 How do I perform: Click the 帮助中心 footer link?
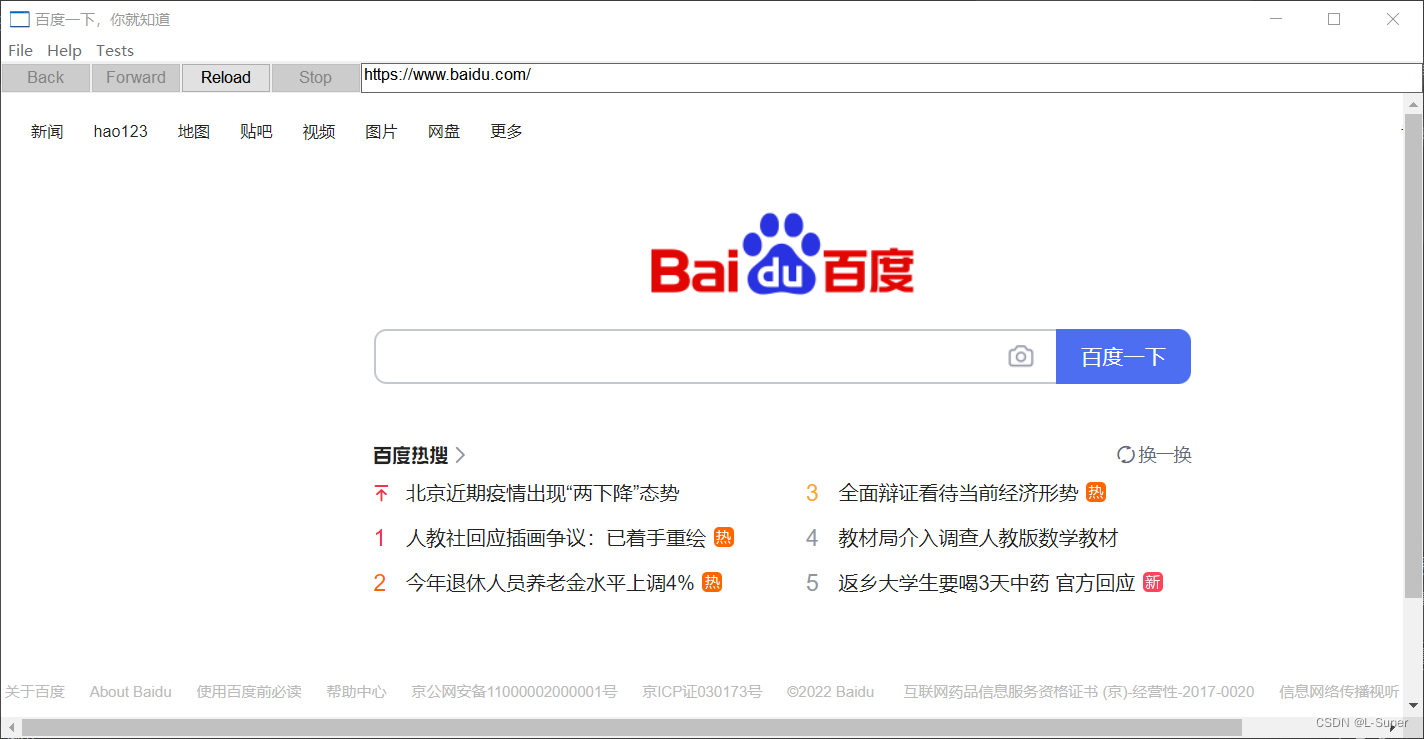(x=356, y=691)
